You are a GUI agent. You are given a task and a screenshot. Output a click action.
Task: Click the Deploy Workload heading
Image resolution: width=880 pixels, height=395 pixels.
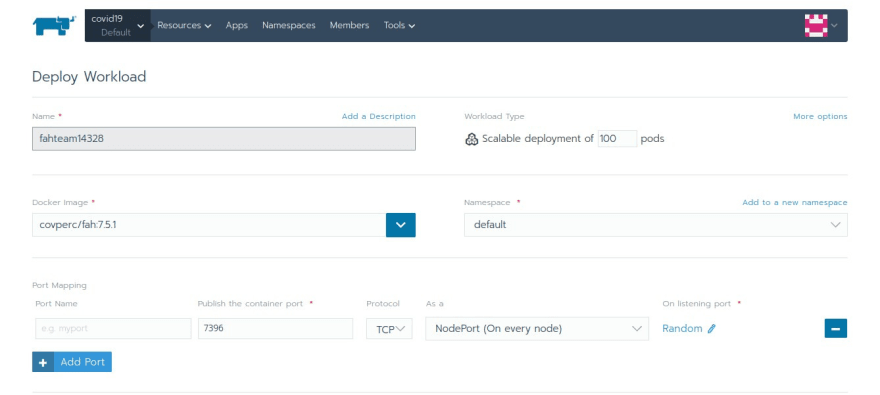(x=89, y=76)
